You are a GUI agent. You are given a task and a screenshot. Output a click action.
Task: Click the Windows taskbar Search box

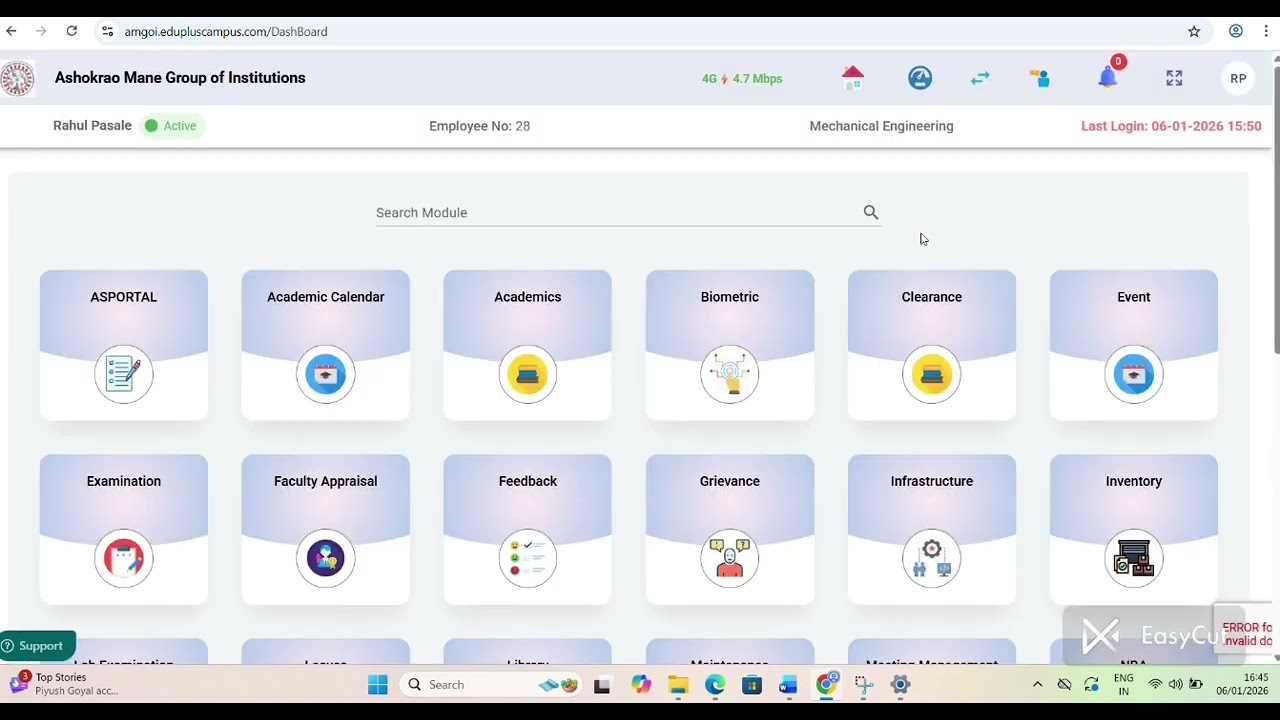pos(492,685)
